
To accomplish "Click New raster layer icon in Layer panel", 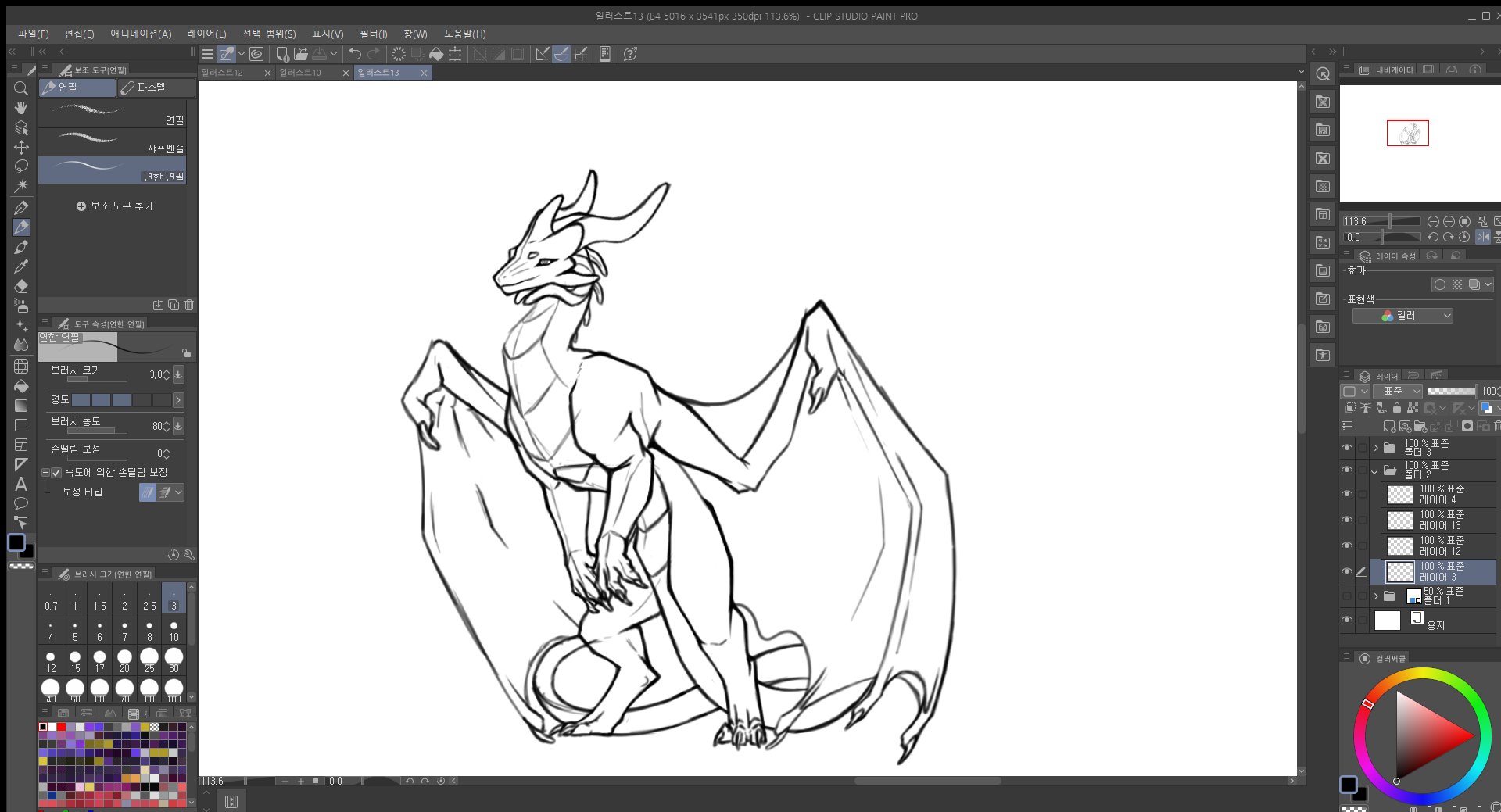I will (1389, 427).
